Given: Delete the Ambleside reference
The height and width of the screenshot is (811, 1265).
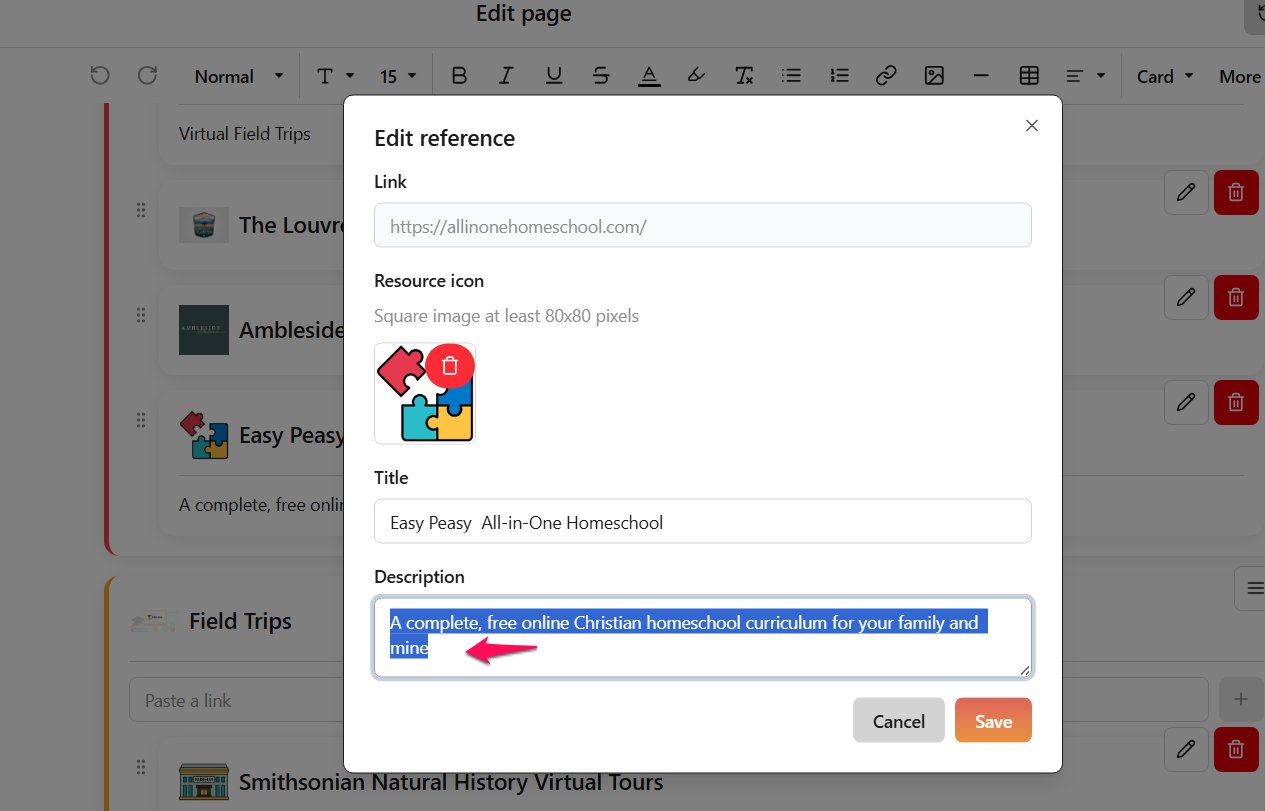Looking at the screenshot, I should point(1236,297).
